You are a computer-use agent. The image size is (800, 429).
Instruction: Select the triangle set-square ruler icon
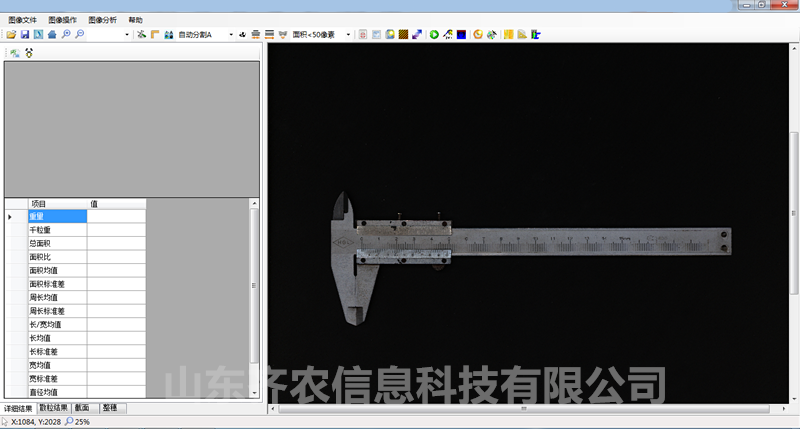[x=522, y=34]
